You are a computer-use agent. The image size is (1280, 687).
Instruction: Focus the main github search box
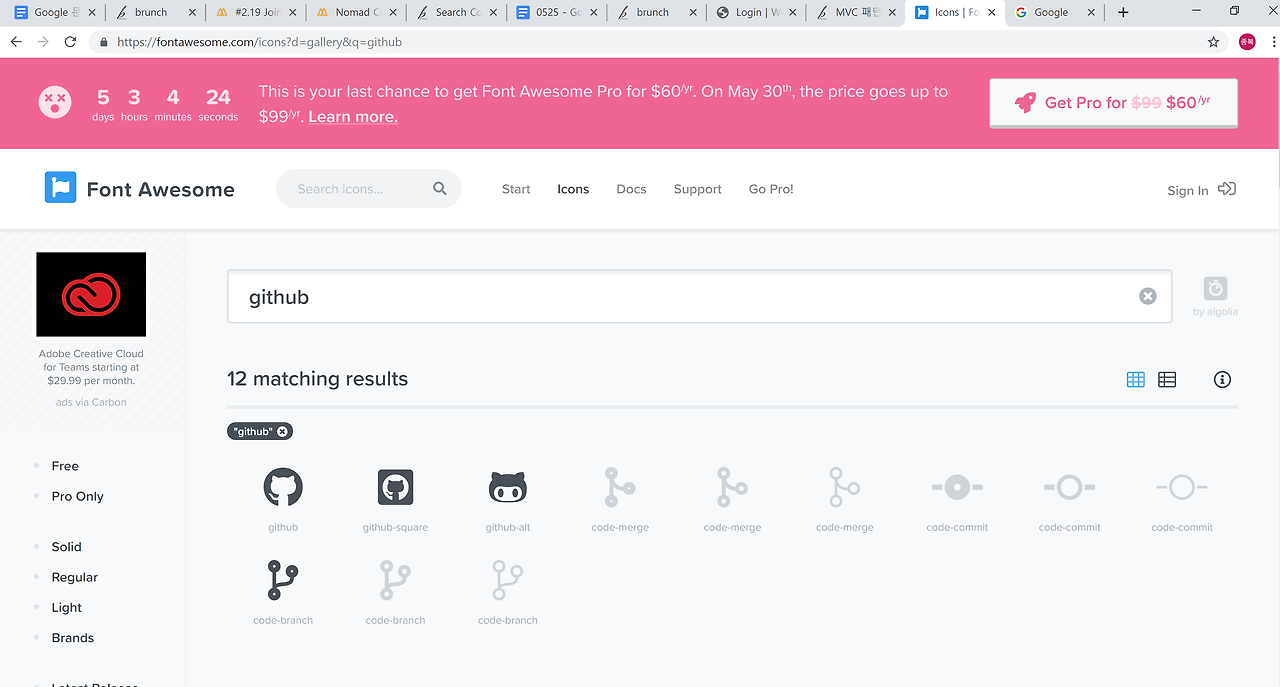(699, 296)
